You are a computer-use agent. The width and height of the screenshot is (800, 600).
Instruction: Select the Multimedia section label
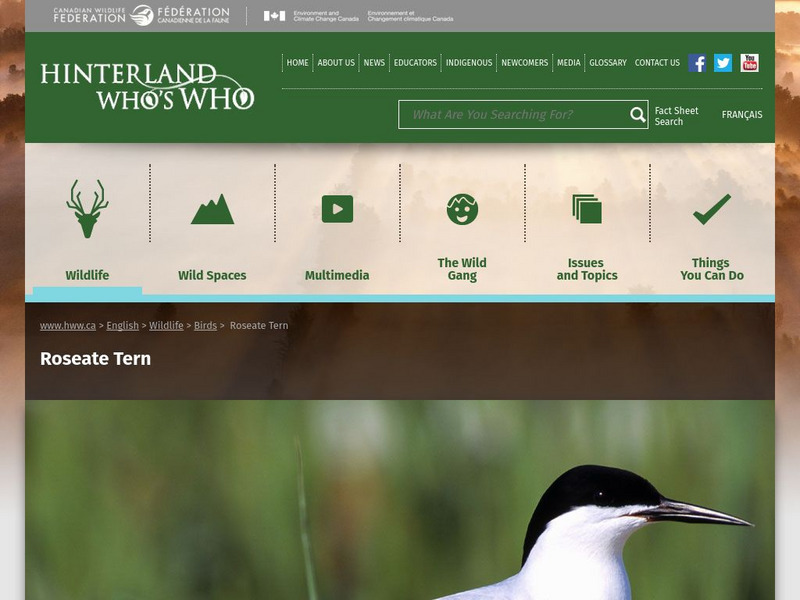337,276
